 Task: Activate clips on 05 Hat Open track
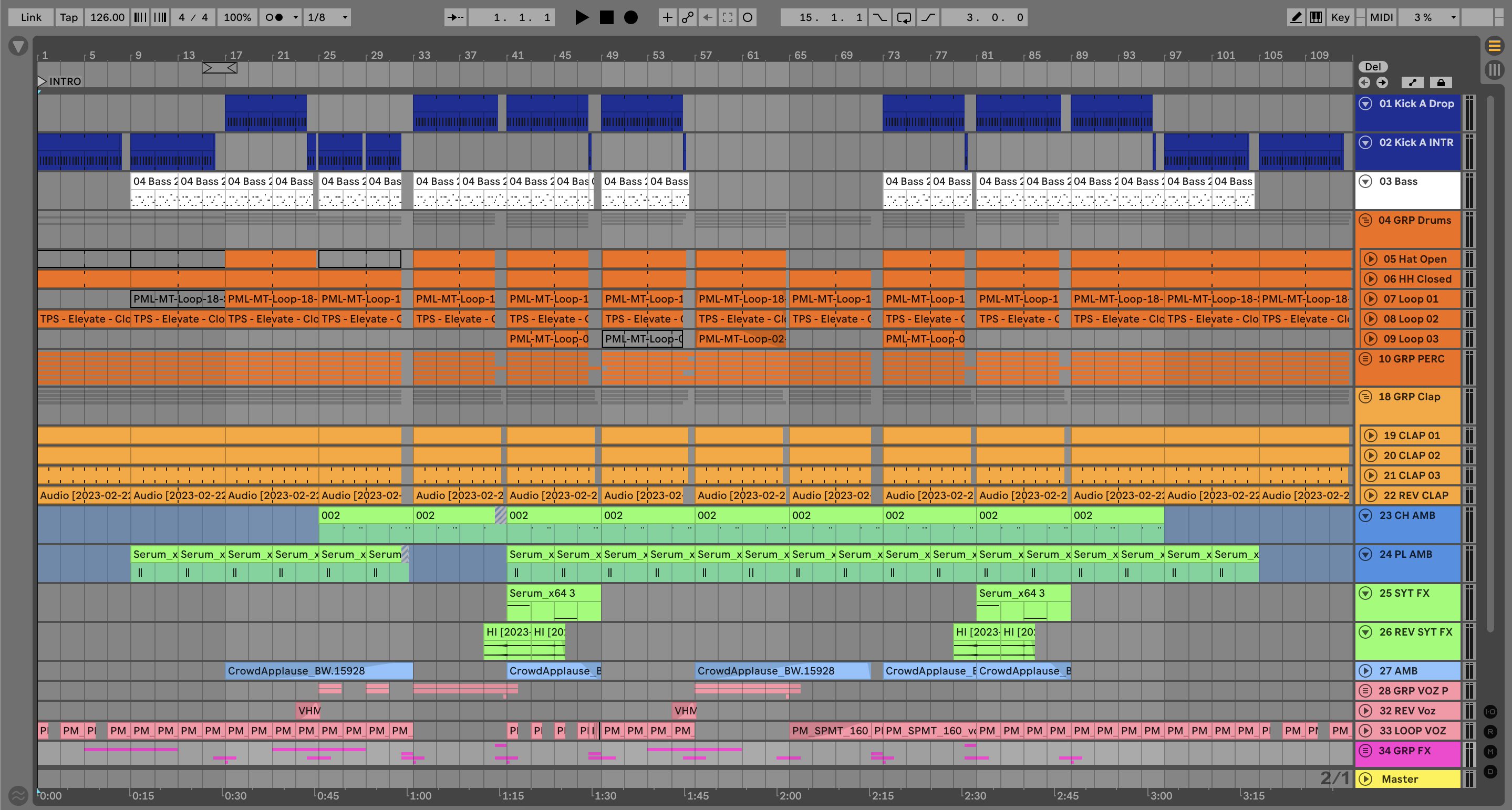(1371, 259)
